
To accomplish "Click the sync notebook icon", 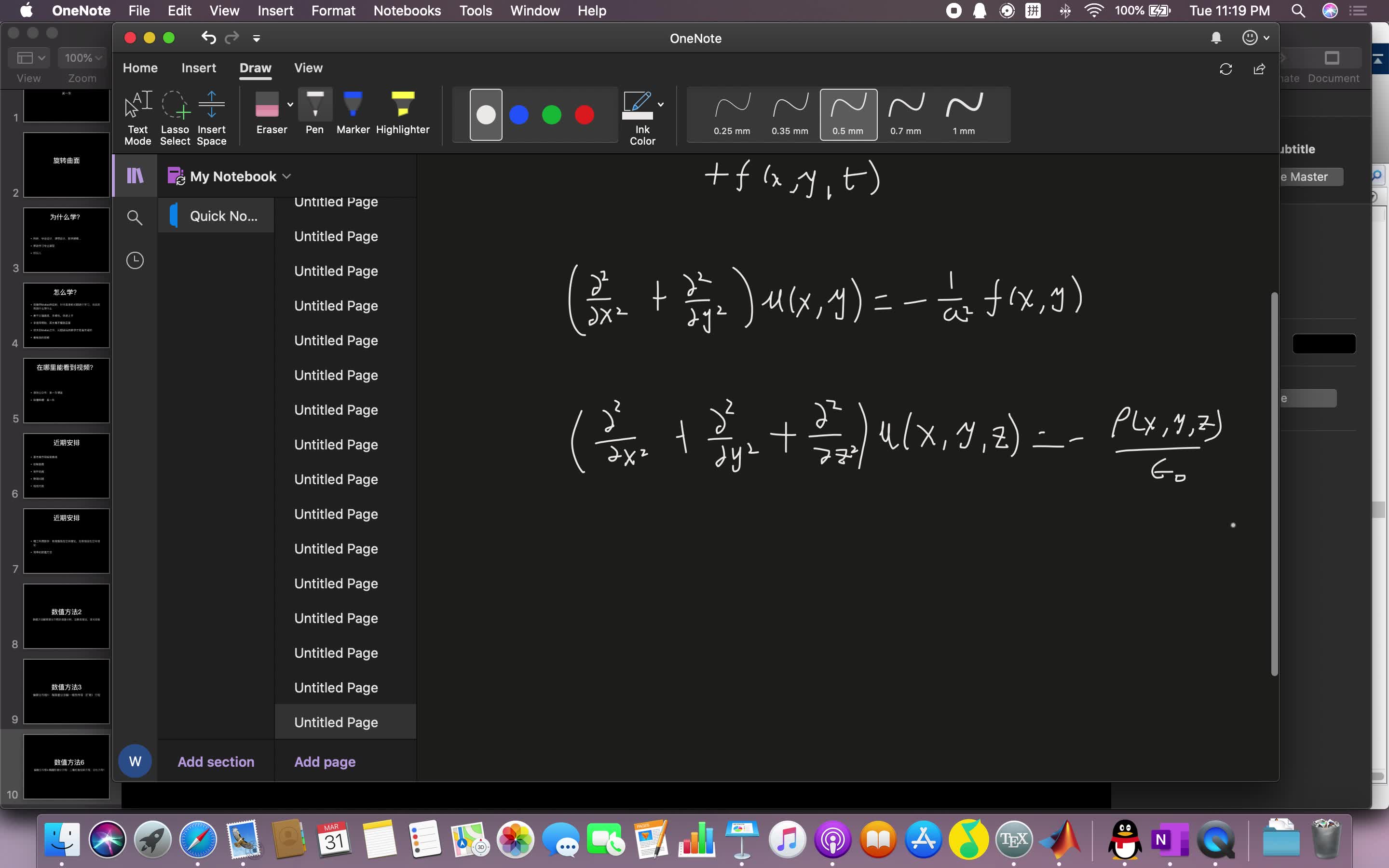I will [1226, 69].
